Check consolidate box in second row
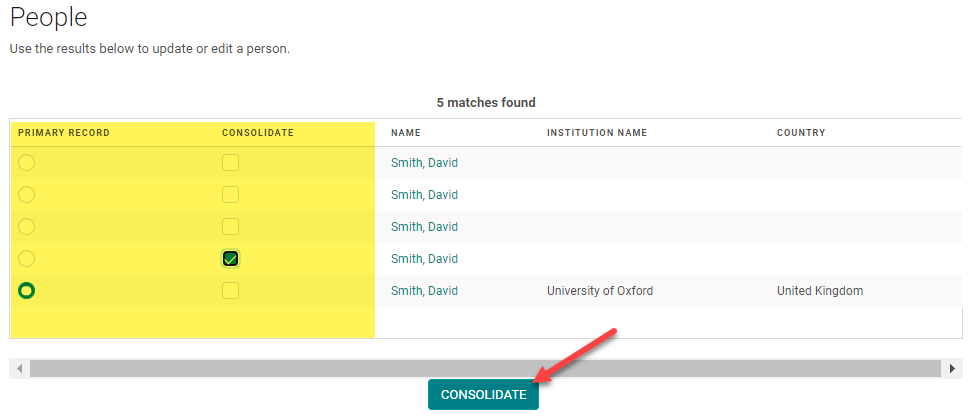This screenshot has width=975, height=418. tap(231, 195)
